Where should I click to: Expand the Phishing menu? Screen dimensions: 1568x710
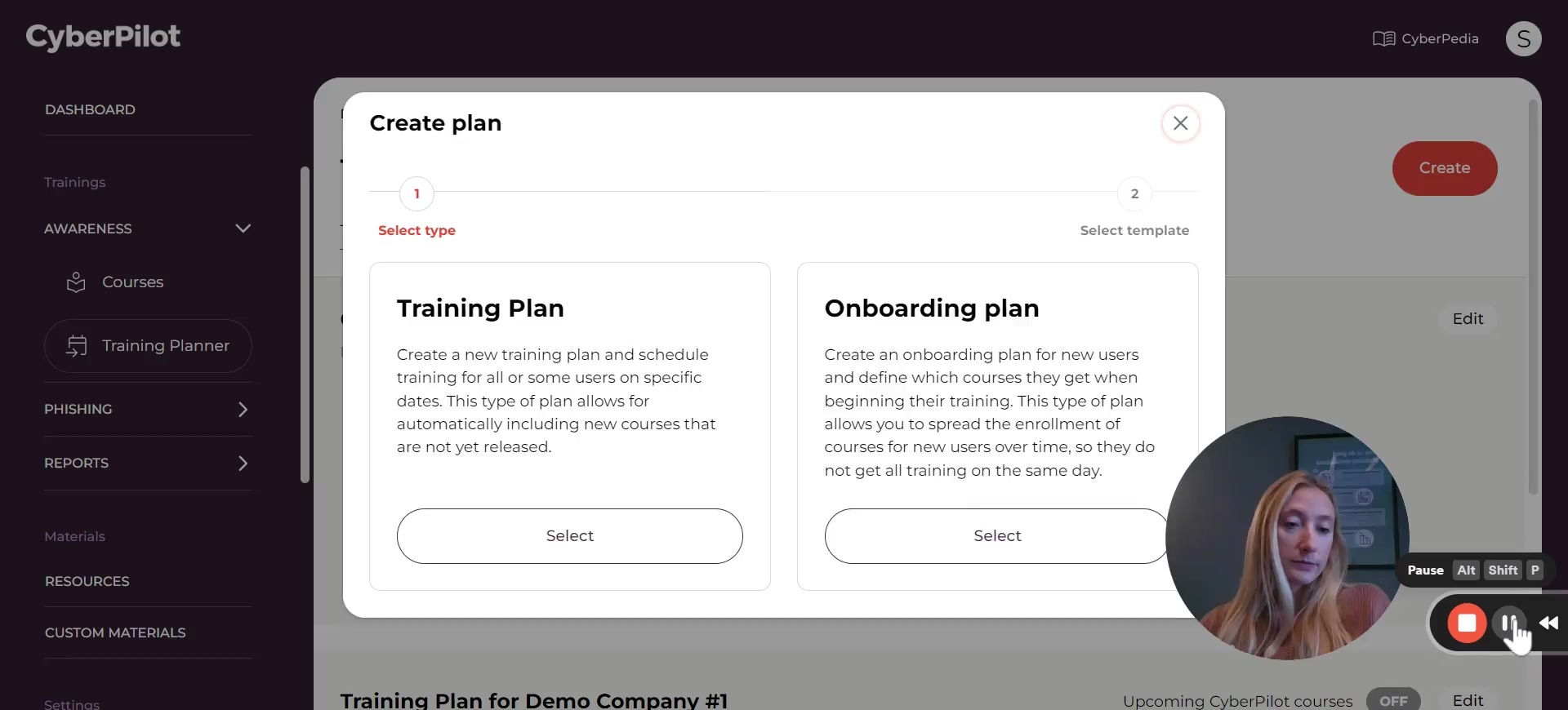(x=243, y=410)
